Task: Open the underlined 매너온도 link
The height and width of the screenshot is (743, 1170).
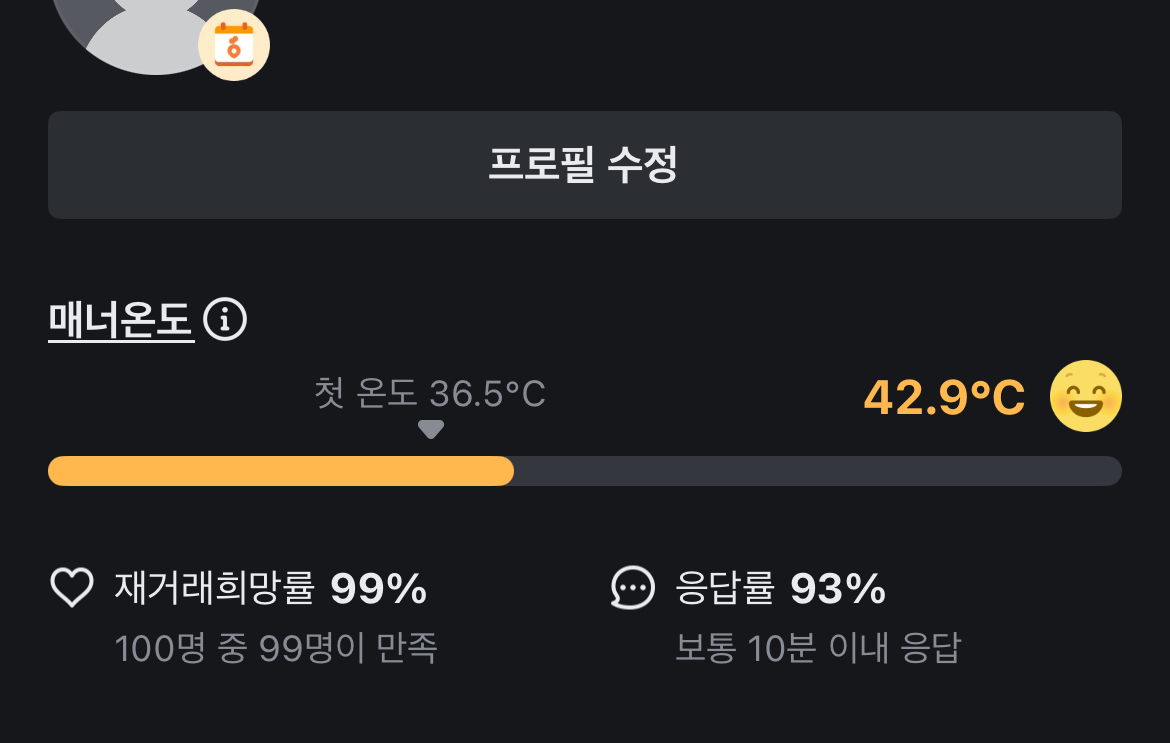Action: coord(120,321)
